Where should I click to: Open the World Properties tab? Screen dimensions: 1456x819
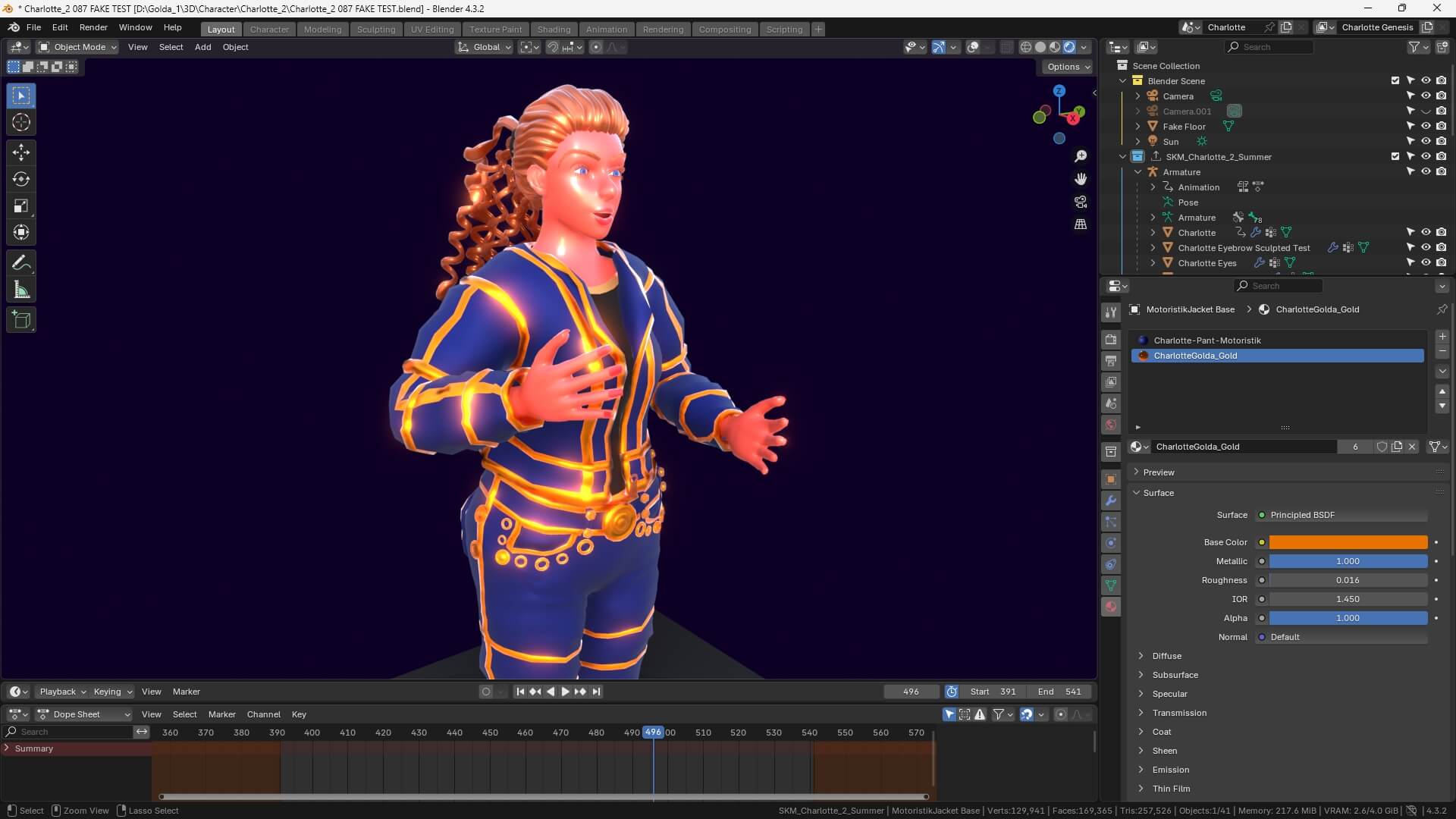tap(1110, 425)
